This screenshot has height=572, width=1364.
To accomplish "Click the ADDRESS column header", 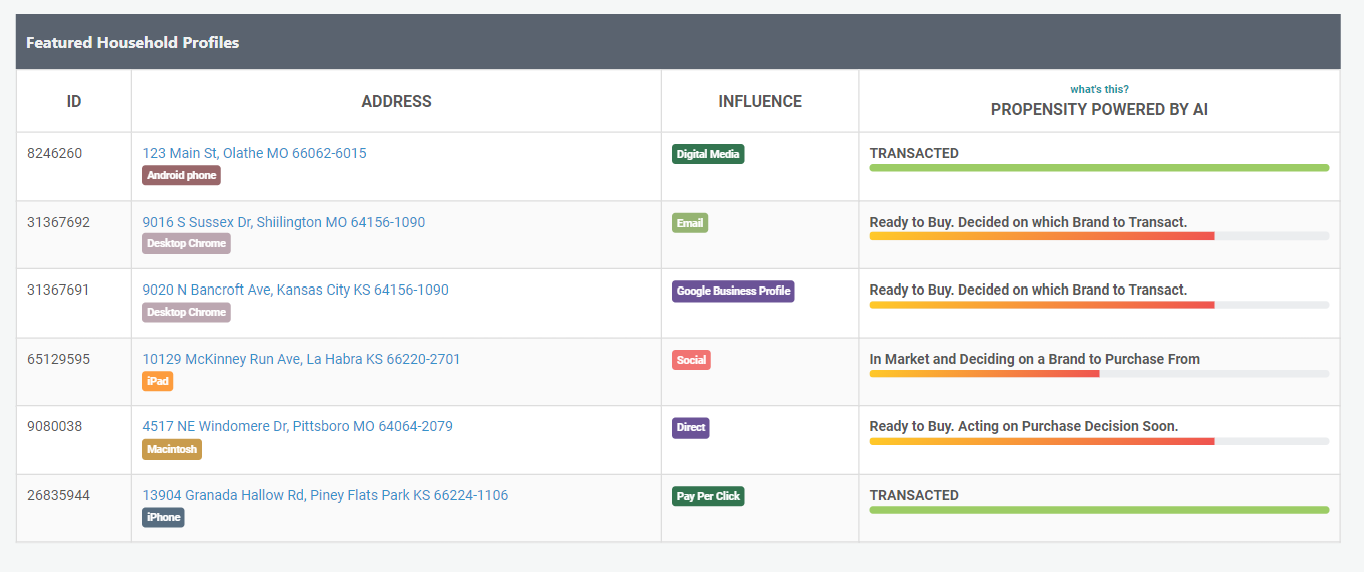I will point(396,101).
